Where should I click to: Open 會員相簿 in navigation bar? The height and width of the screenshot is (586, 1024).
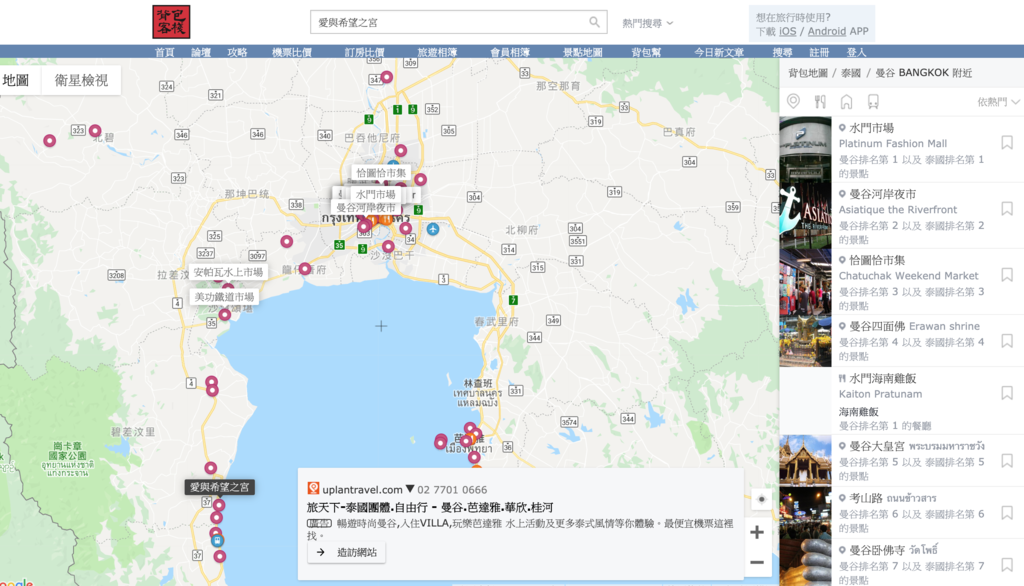click(x=510, y=52)
